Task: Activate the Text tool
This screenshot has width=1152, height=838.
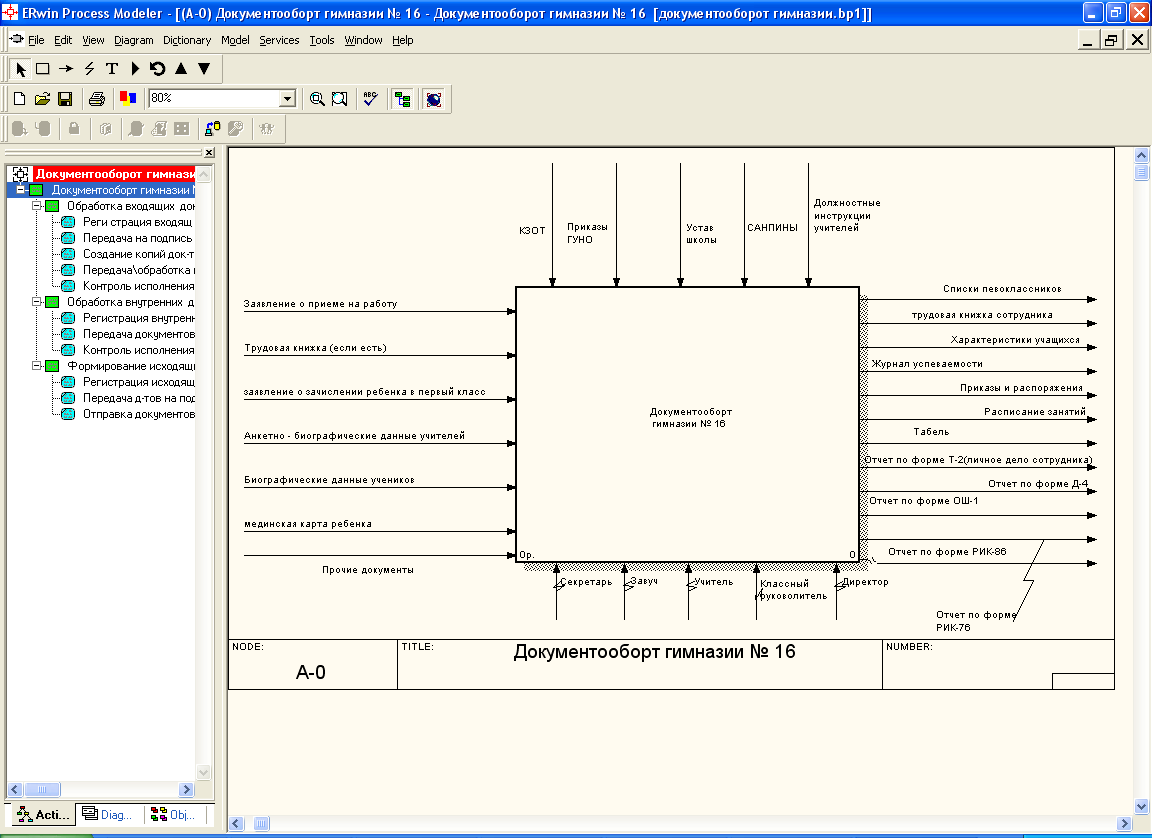Action: click(112, 69)
